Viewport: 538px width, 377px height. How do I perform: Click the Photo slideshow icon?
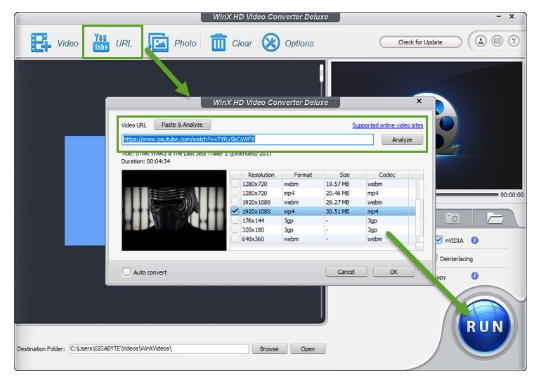pyautogui.click(x=158, y=43)
